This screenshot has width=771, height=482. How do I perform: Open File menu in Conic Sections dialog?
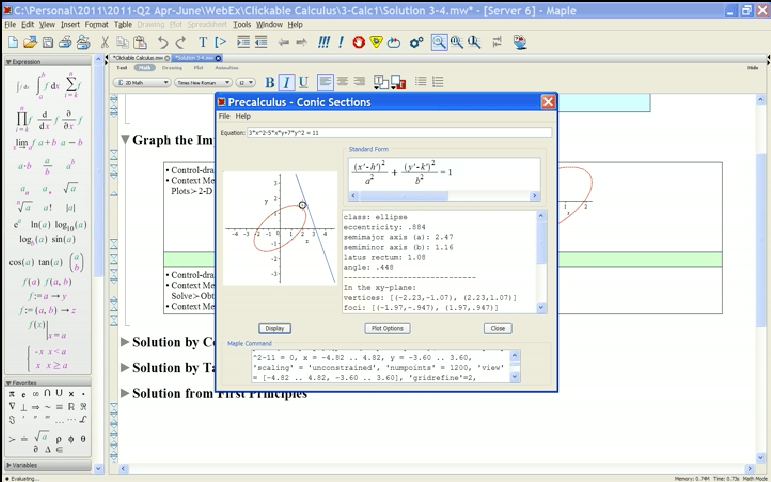coord(224,117)
